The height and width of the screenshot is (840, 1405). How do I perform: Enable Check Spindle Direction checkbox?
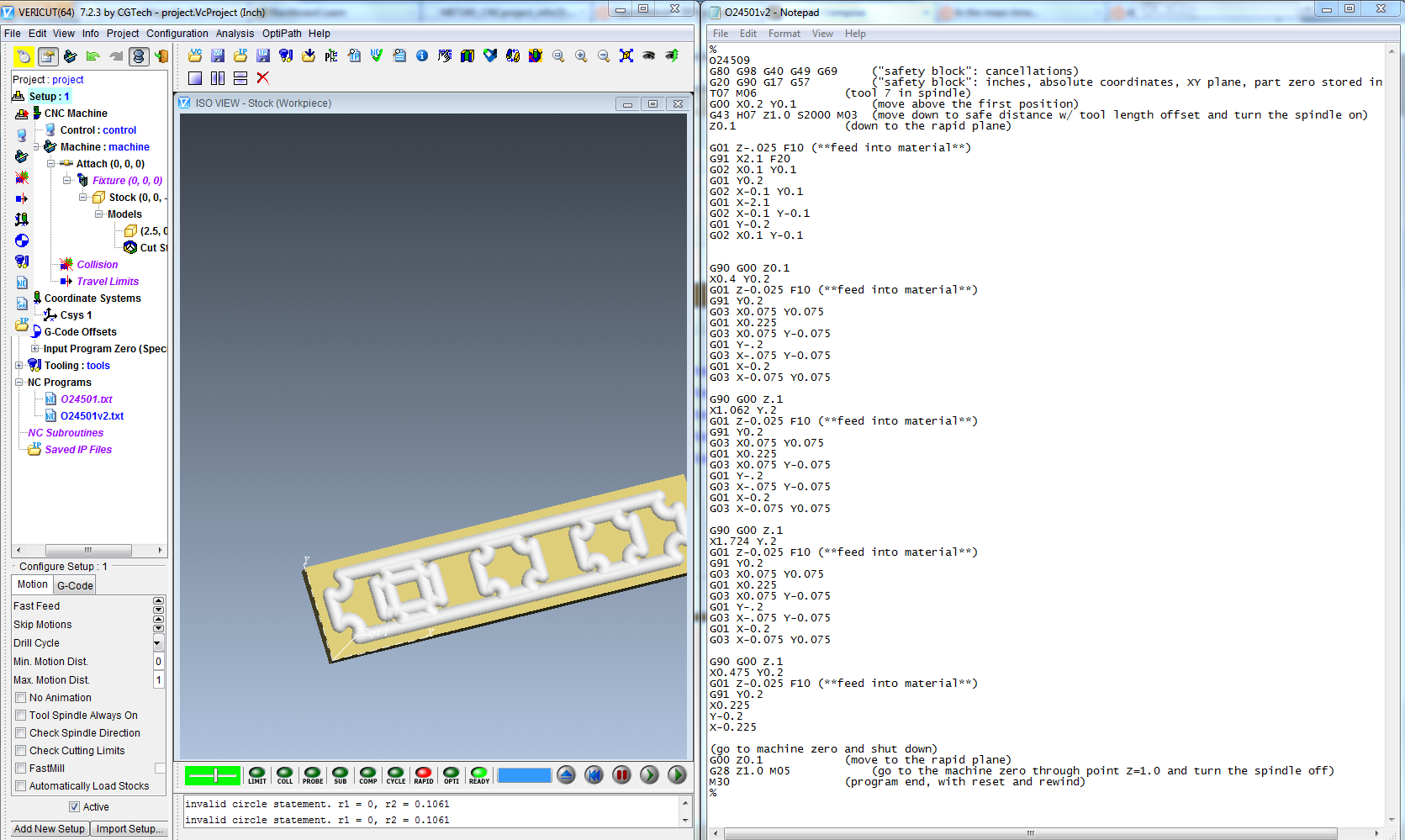[21, 733]
